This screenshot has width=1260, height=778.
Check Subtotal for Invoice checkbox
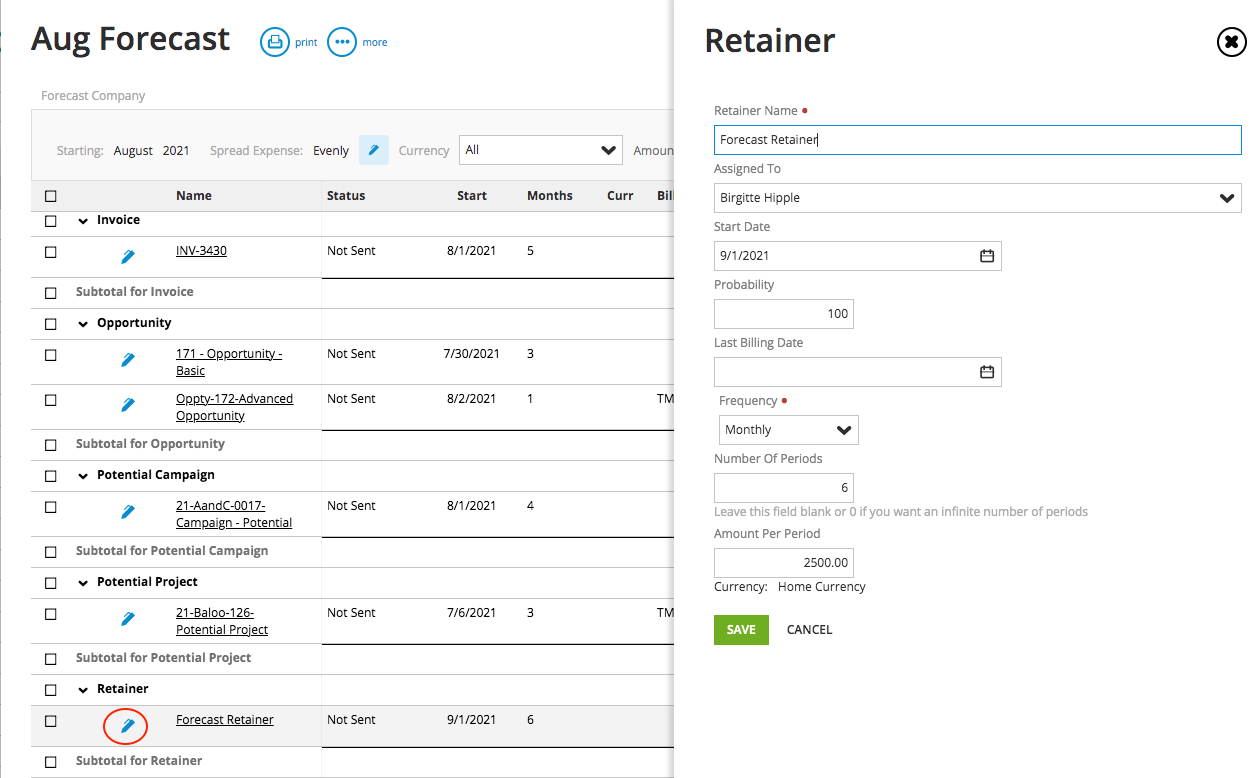[x=51, y=293]
